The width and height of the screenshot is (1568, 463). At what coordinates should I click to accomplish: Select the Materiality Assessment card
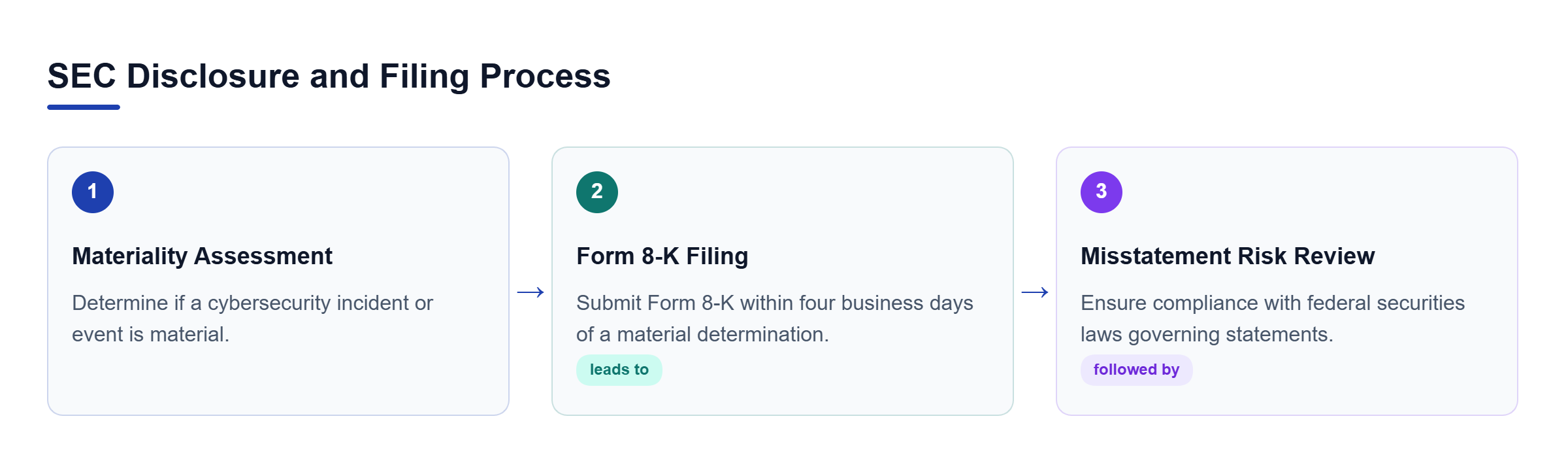tap(278, 281)
